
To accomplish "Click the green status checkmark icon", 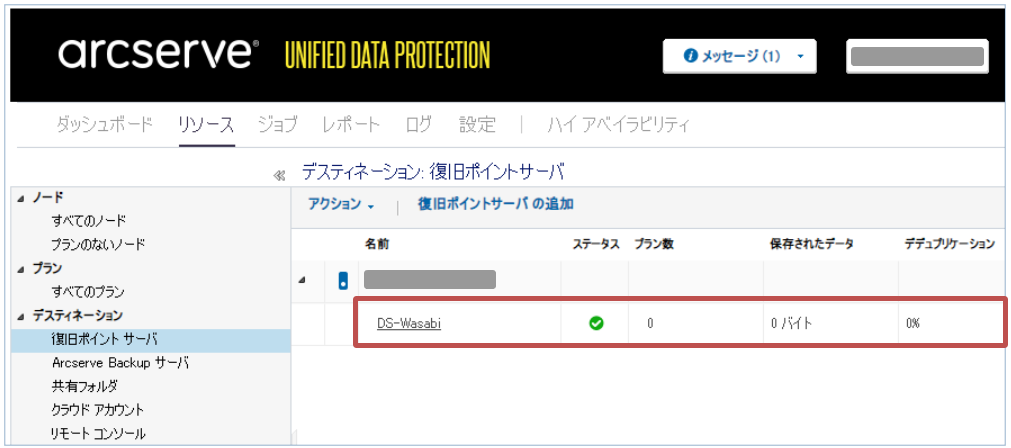I will point(596,323).
